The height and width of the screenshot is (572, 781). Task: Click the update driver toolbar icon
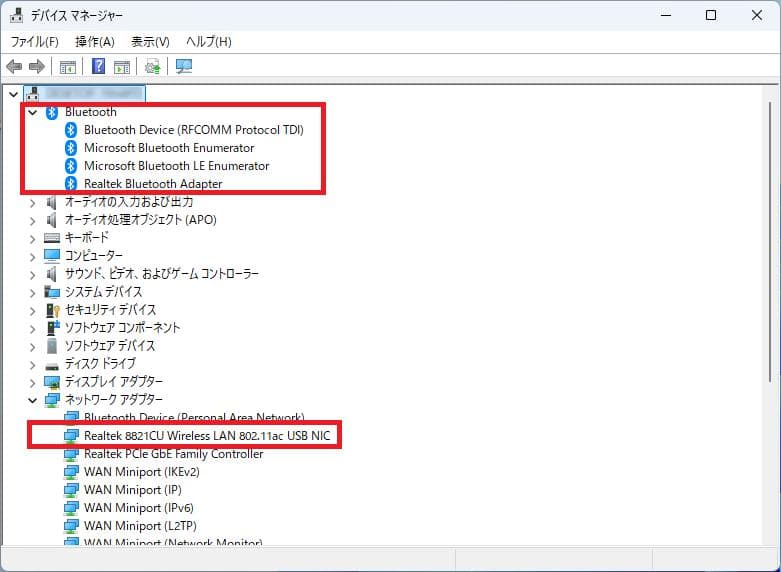click(152, 67)
